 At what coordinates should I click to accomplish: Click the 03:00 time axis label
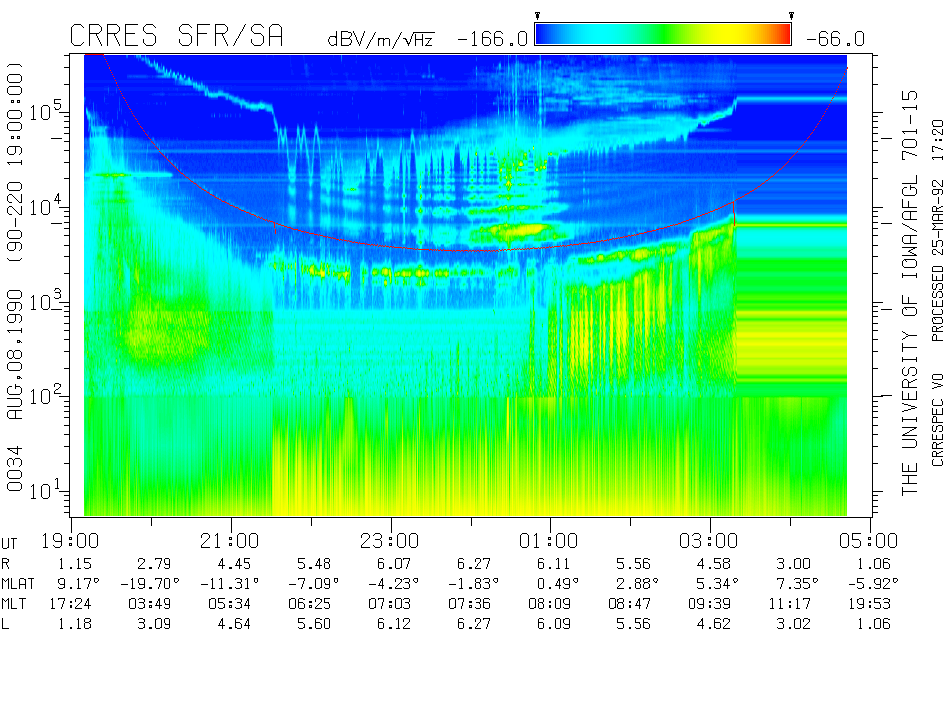click(x=710, y=541)
